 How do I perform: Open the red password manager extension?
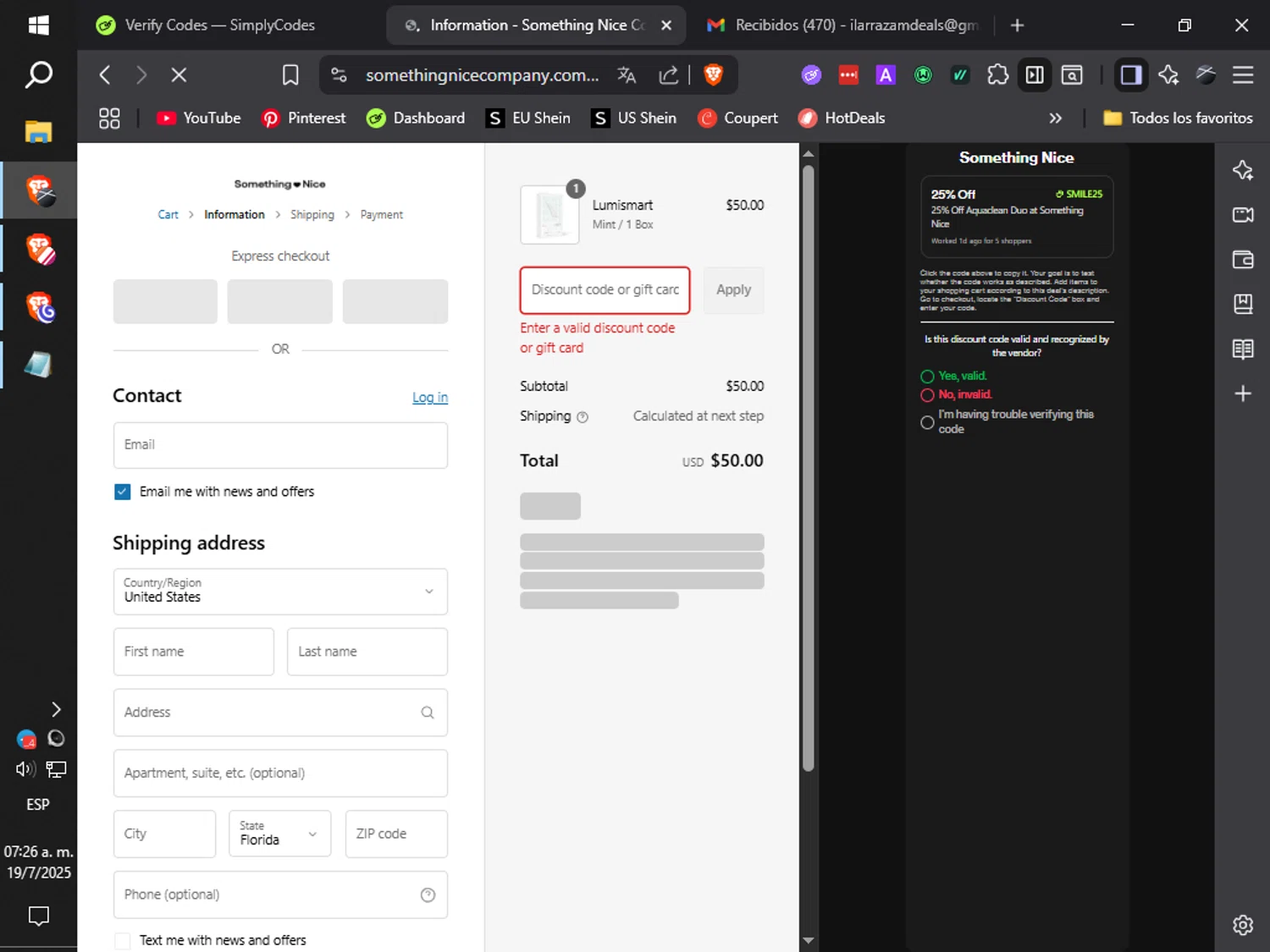[848, 75]
